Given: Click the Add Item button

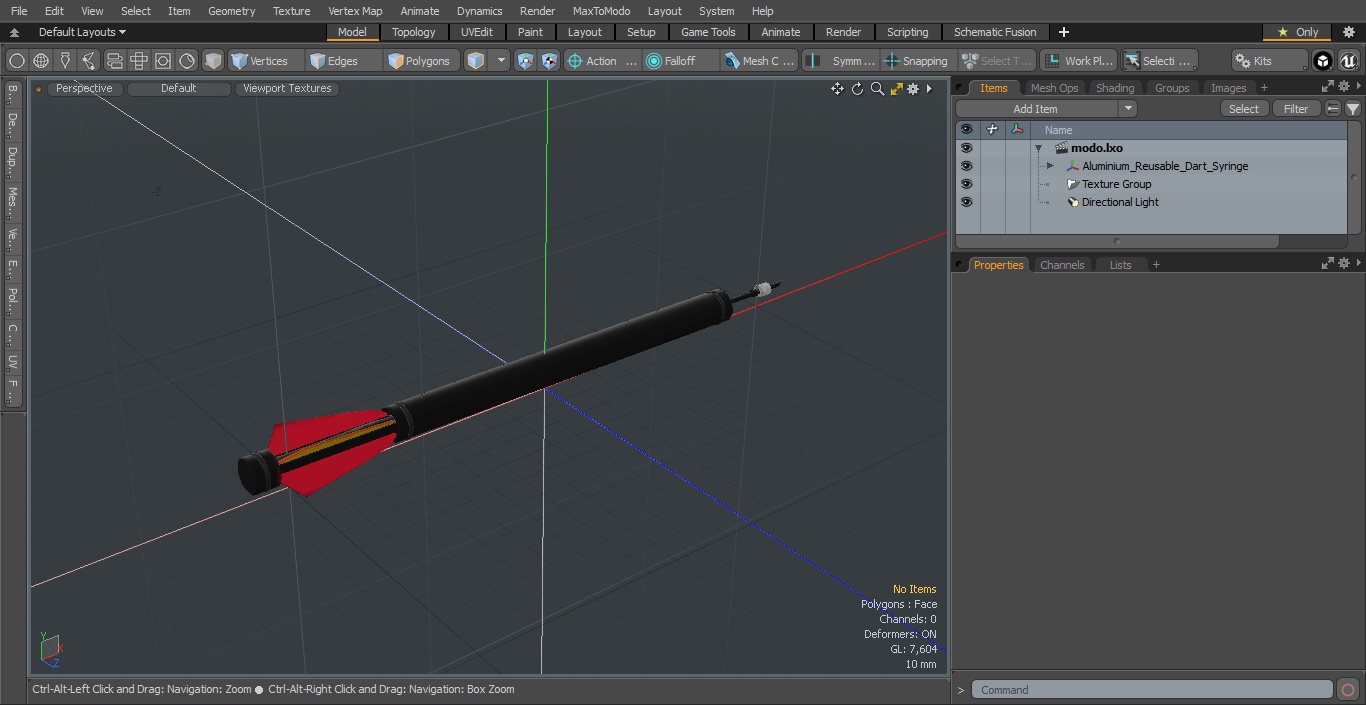Looking at the screenshot, I should [1035, 109].
